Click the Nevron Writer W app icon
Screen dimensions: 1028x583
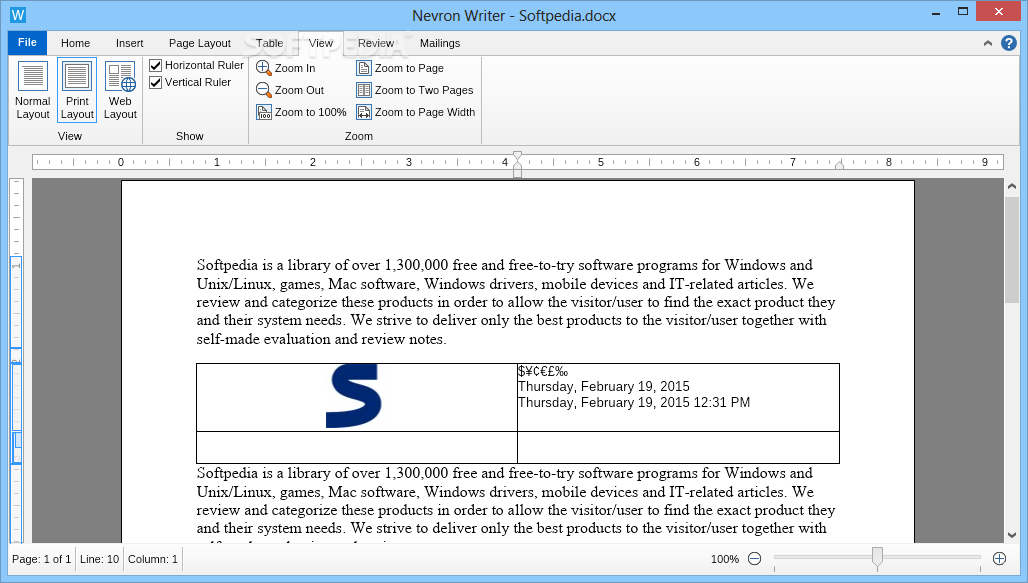tap(18, 14)
